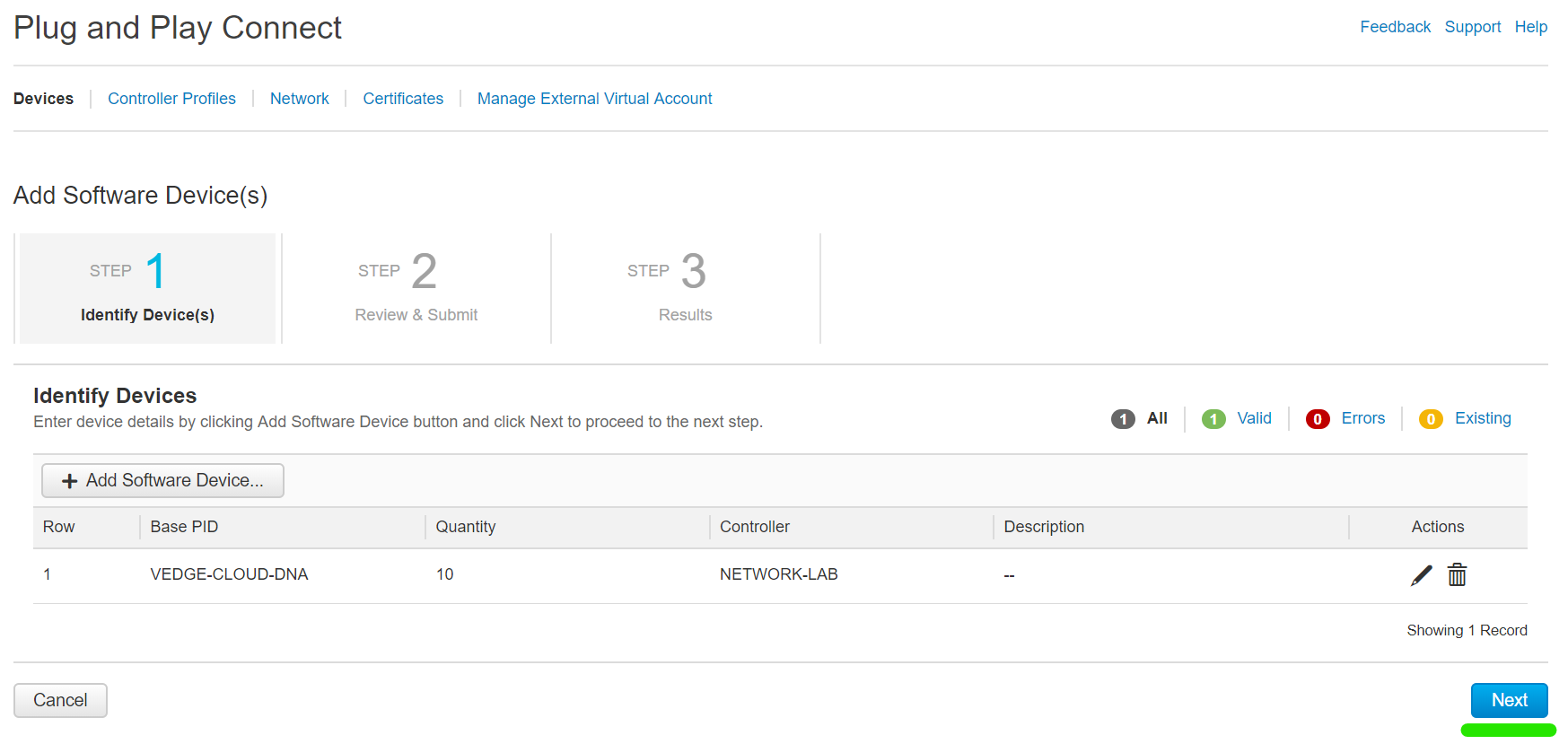Click the Base PID column header
Image resolution: width=1568 pixels, height=744 pixels.
(x=184, y=527)
